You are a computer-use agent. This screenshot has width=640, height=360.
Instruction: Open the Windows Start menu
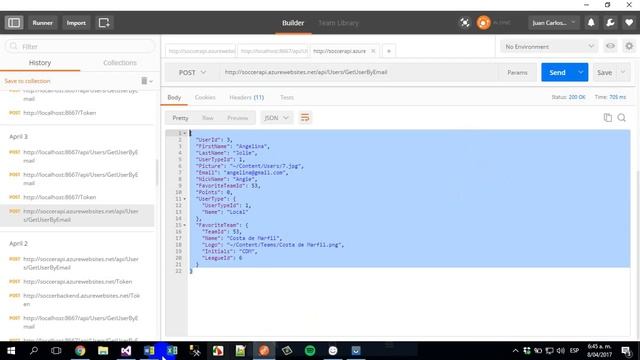point(11,351)
